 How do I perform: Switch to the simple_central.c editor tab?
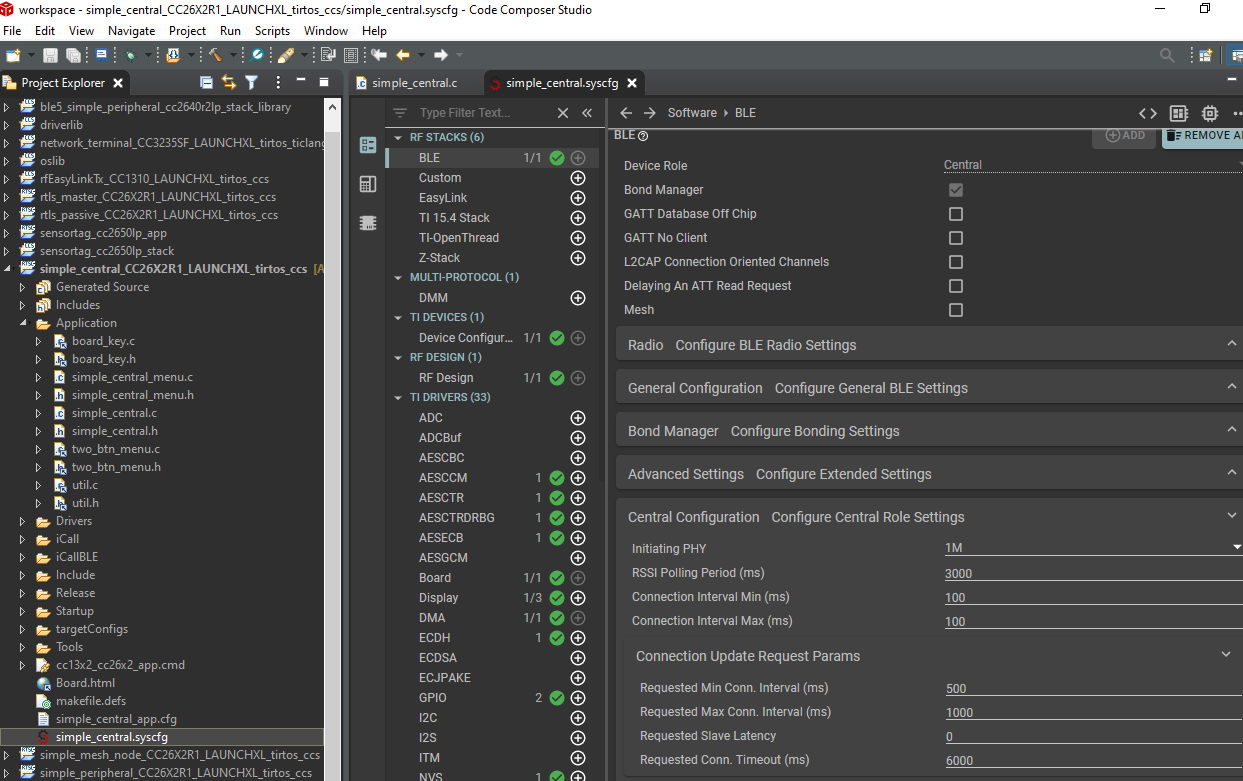[413, 83]
